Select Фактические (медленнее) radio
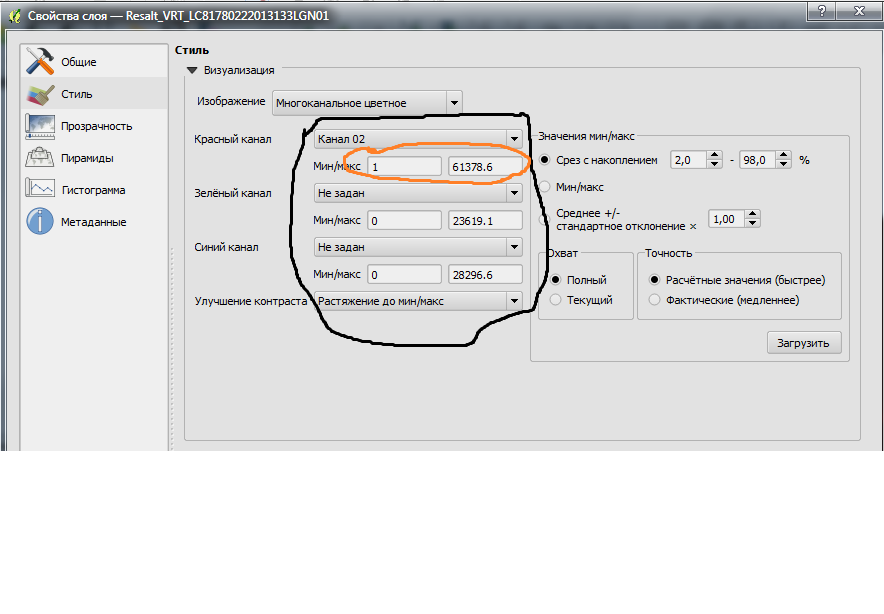Viewport: 884px width, 614px height. coord(654,300)
